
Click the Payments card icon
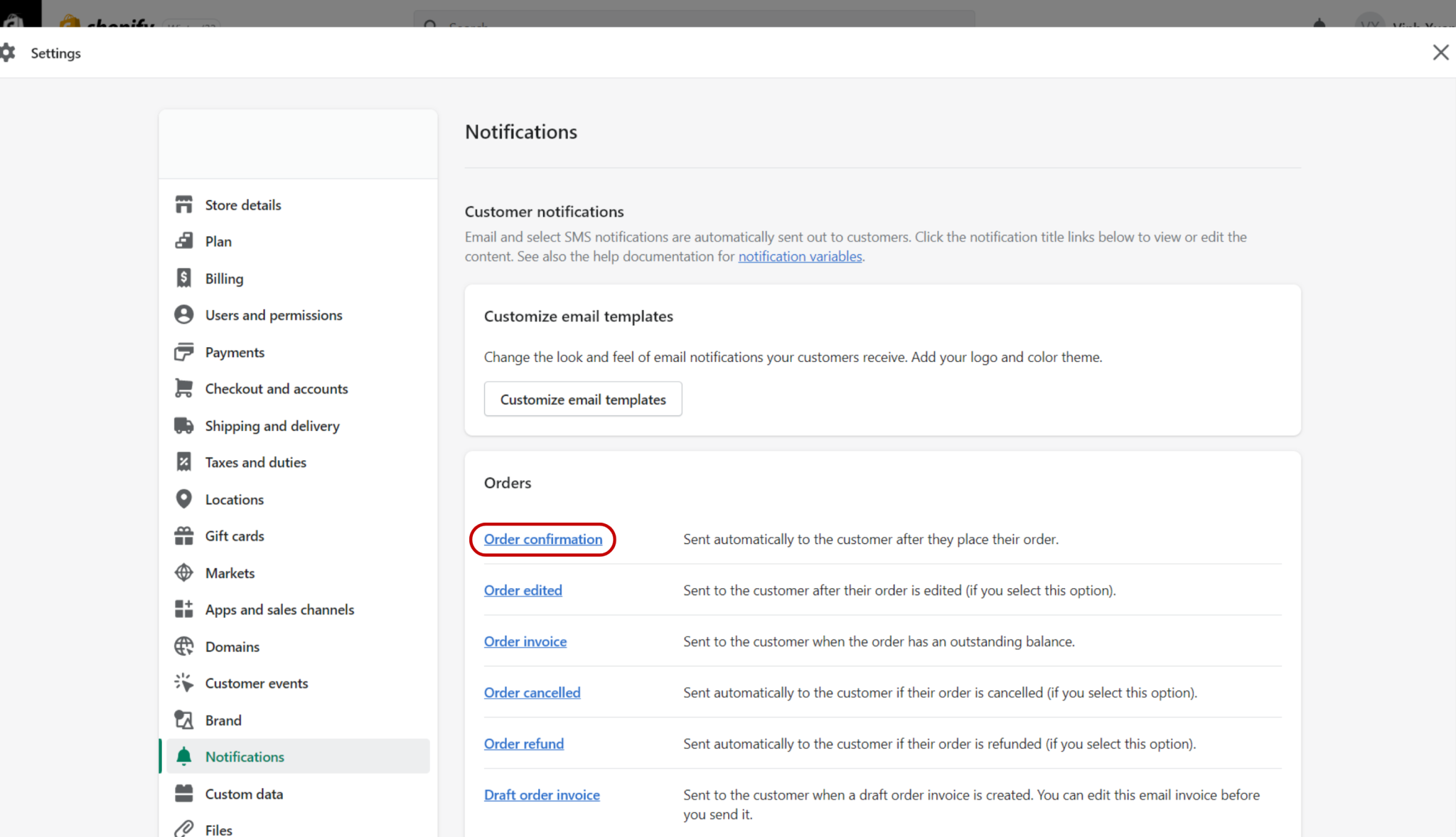point(183,351)
